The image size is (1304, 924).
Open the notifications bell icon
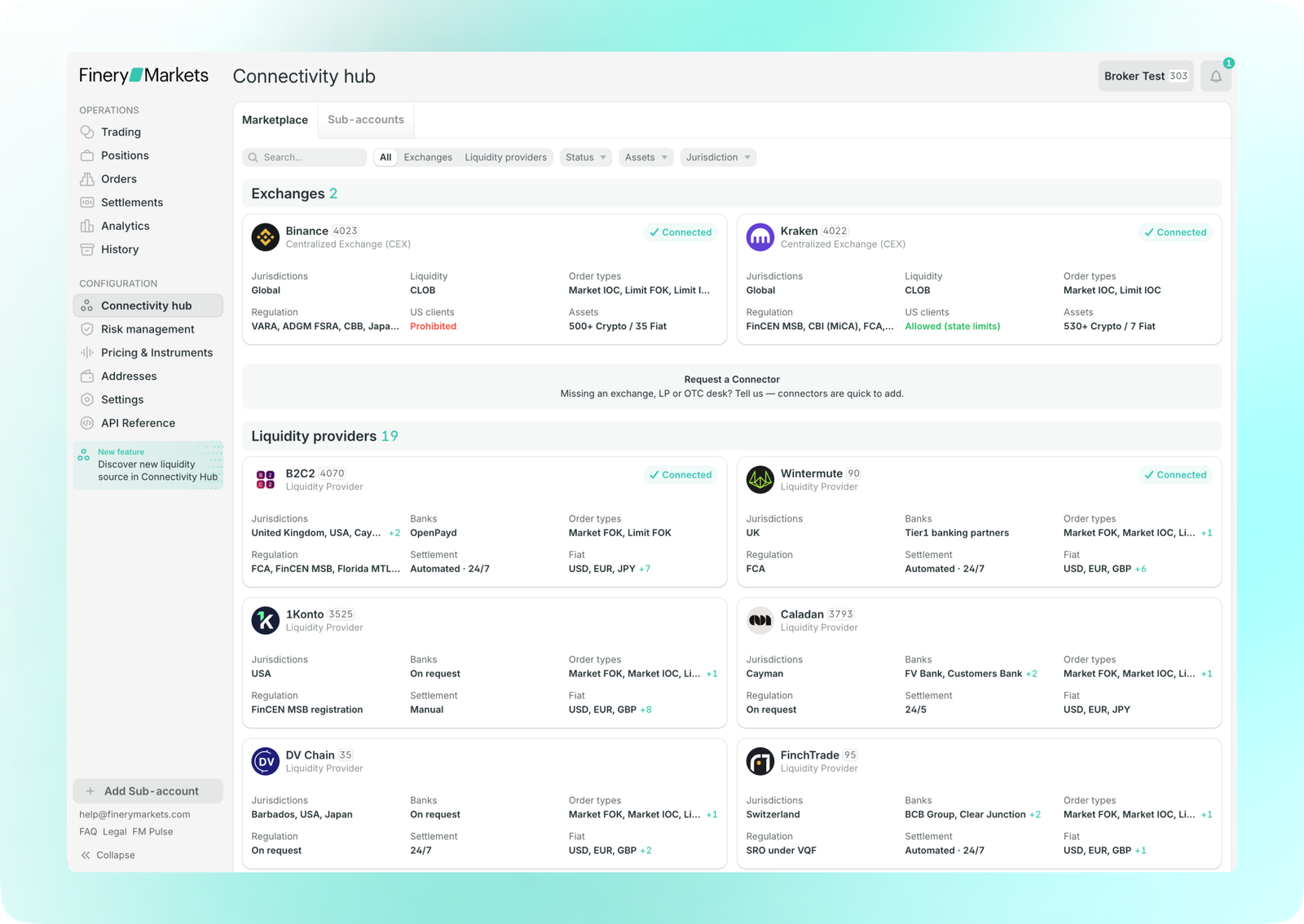[1215, 76]
